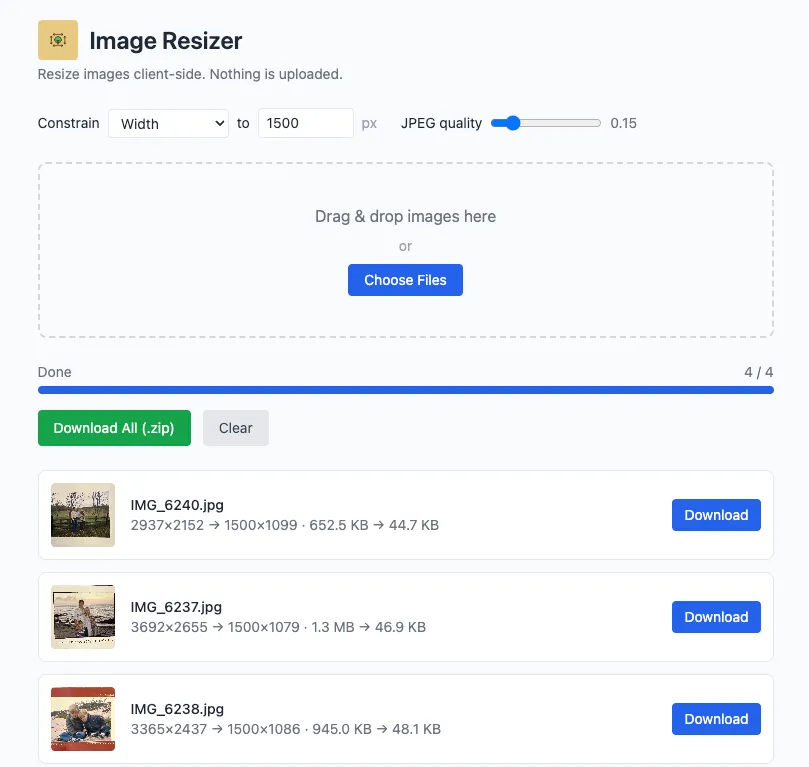Click the Image Resizer logo icon
809x767 pixels.
(58, 40)
